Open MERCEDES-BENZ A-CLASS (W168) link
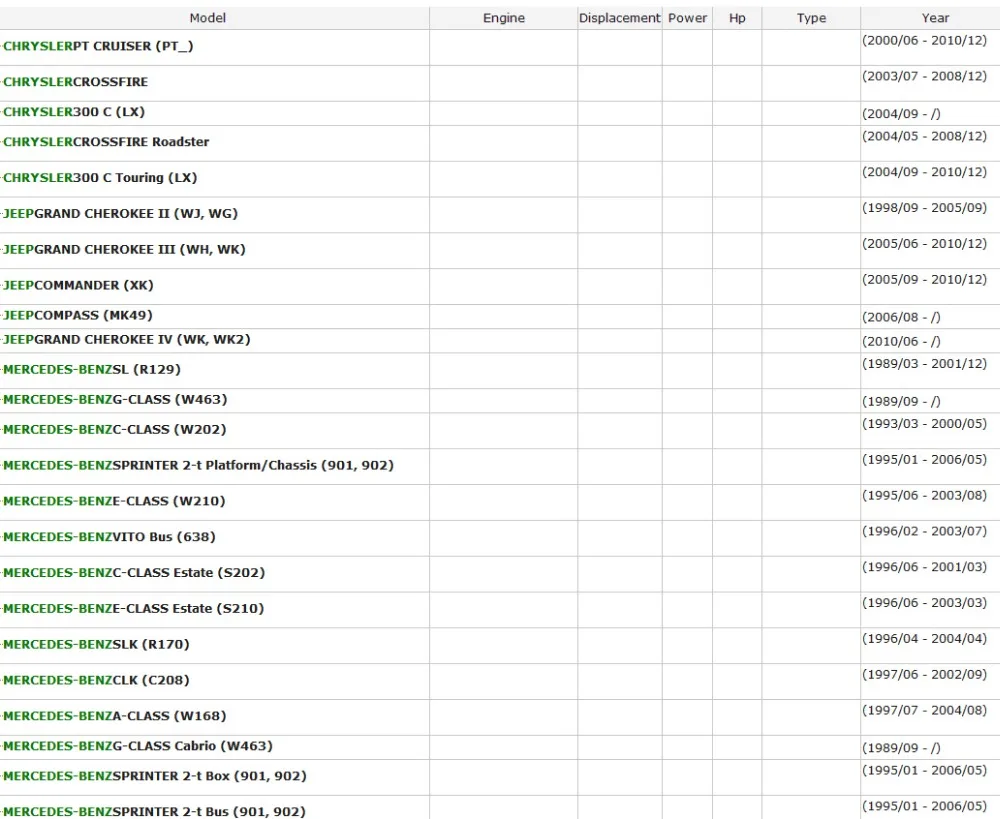The image size is (1000, 819). click(x=114, y=716)
